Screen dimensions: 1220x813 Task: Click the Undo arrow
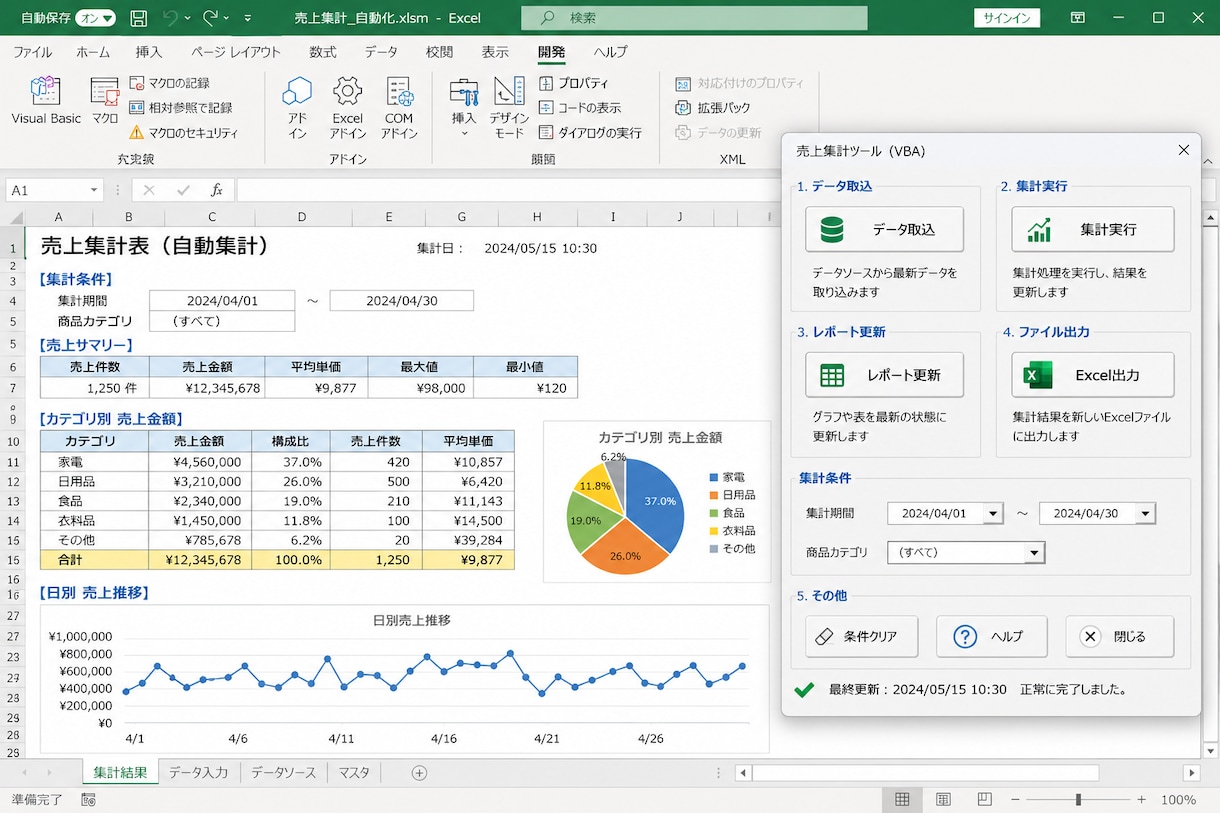point(170,18)
